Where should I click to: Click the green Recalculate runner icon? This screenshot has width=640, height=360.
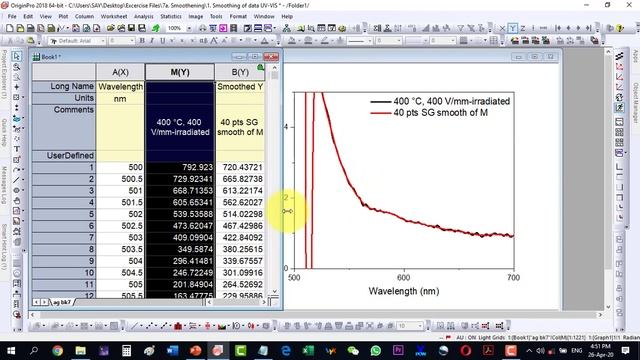click(156, 28)
